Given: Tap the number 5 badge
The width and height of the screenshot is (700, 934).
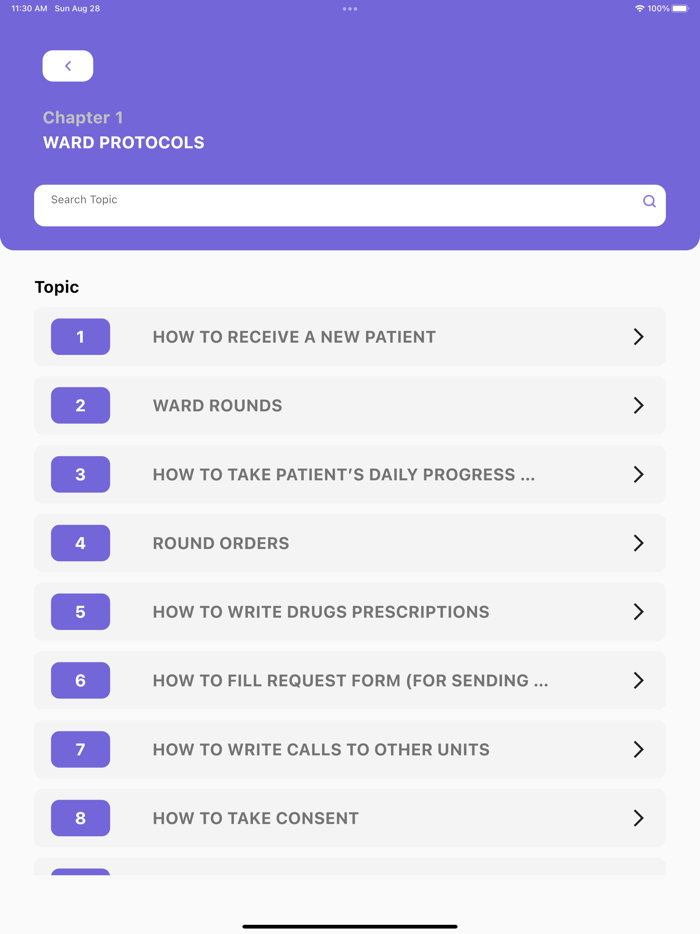Looking at the screenshot, I should [x=80, y=612].
